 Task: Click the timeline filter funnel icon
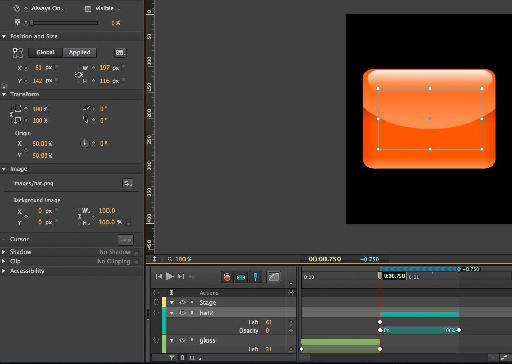tap(171, 358)
